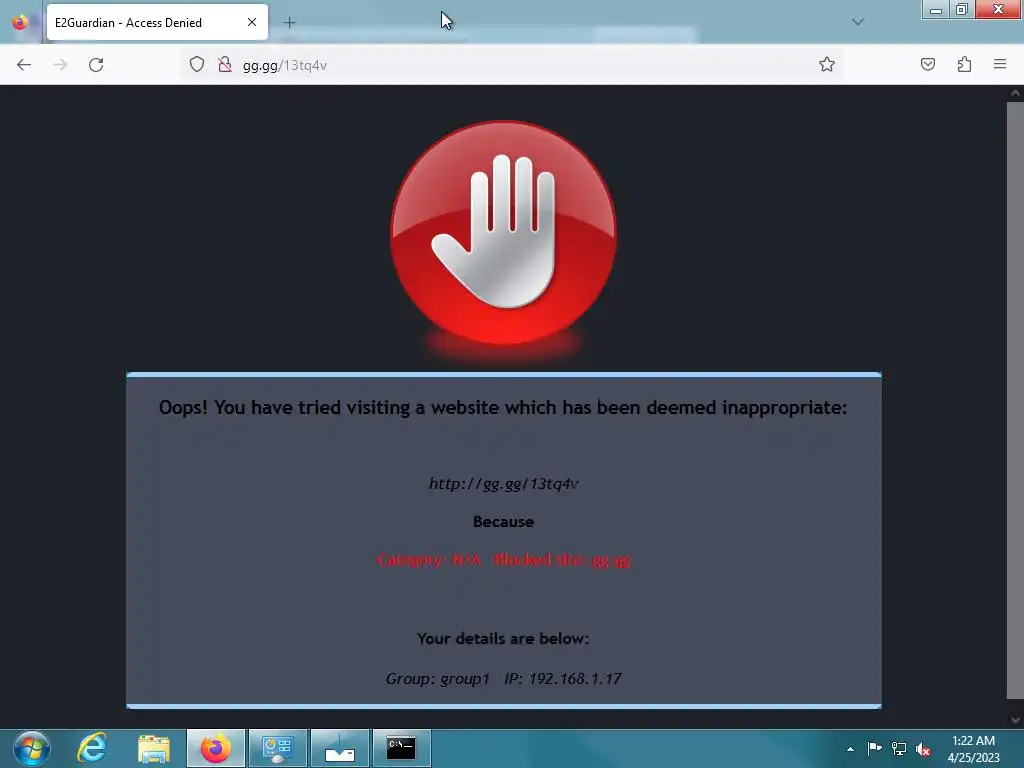Click the scrollbar up arrow
Image resolution: width=1024 pixels, height=768 pixels.
tap(1015, 93)
